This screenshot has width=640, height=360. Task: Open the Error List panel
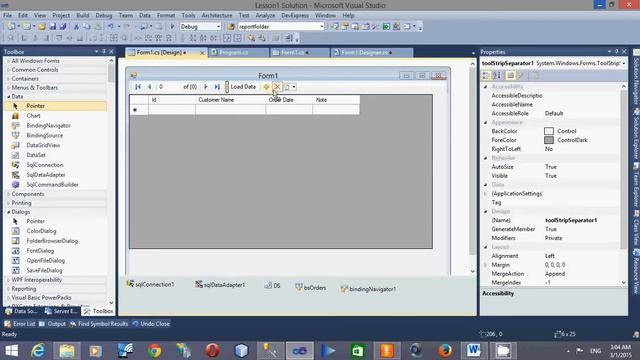click(20, 324)
